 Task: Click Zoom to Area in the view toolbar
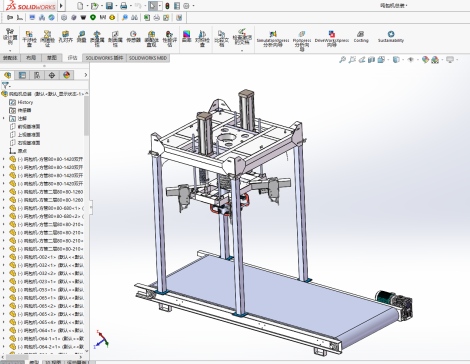pos(352,60)
